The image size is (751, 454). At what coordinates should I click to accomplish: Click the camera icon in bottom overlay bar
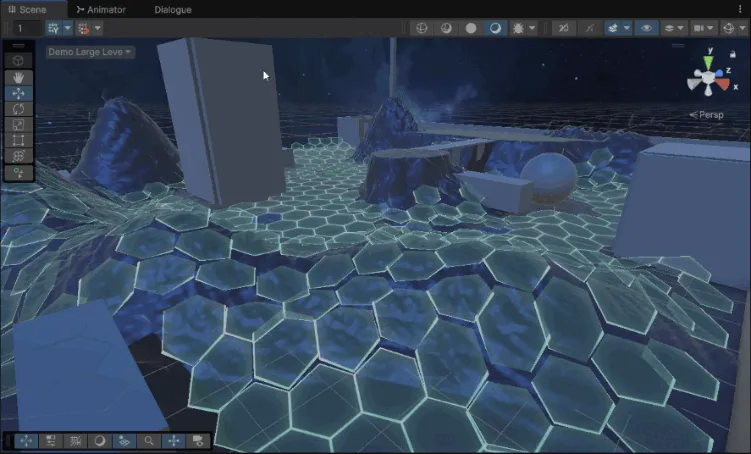(198, 441)
